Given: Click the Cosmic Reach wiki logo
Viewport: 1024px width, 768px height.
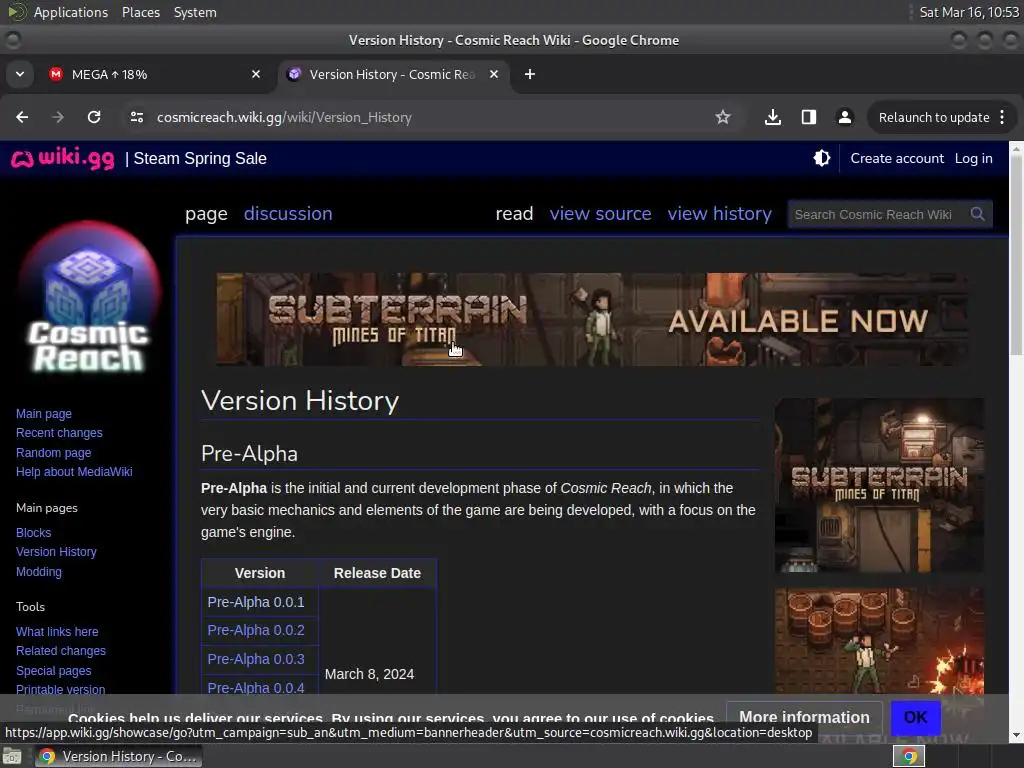Looking at the screenshot, I should pos(88,298).
